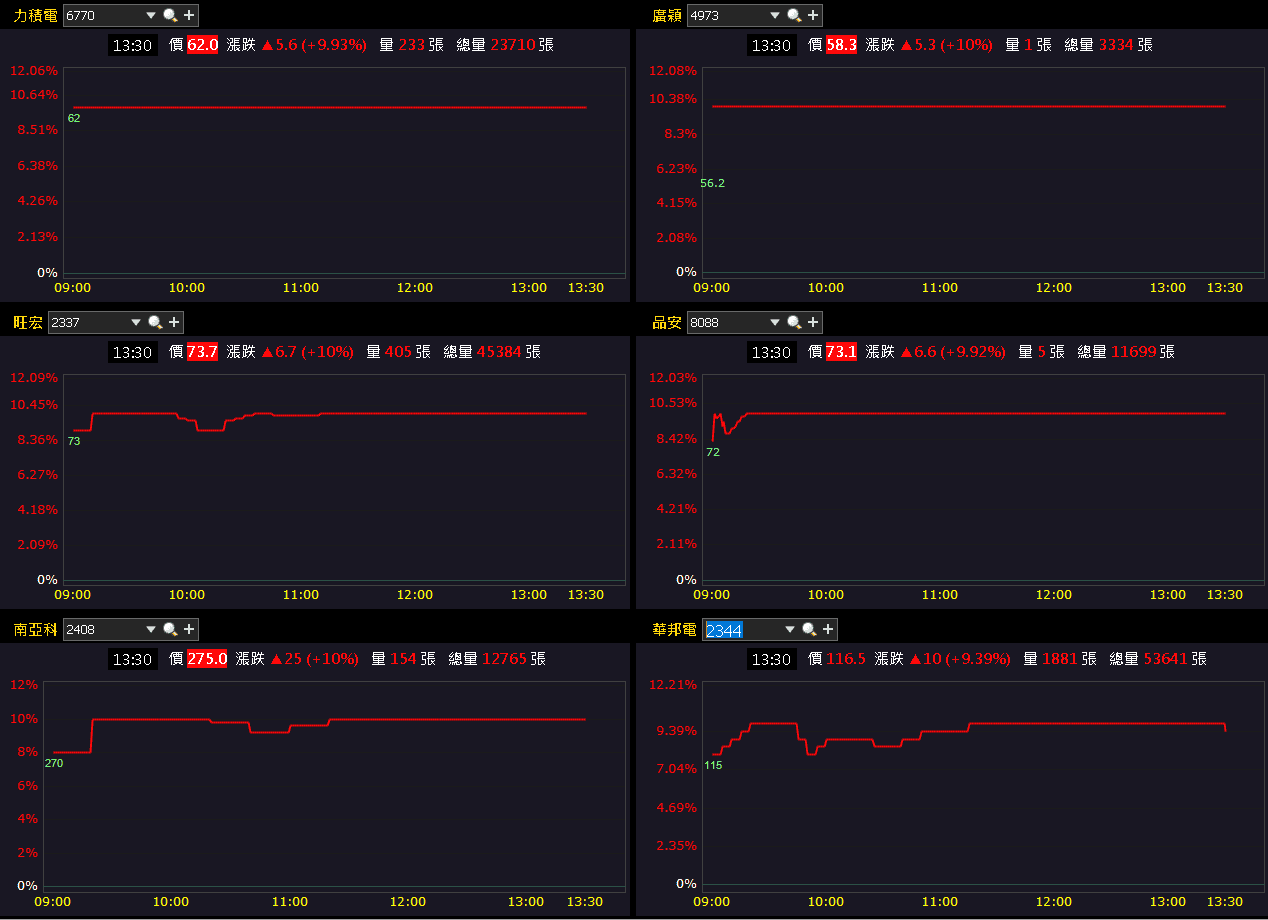Screen dimensions: 1268x920
Task: Open the stock code dropdown for 4973
Action: pos(774,15)
